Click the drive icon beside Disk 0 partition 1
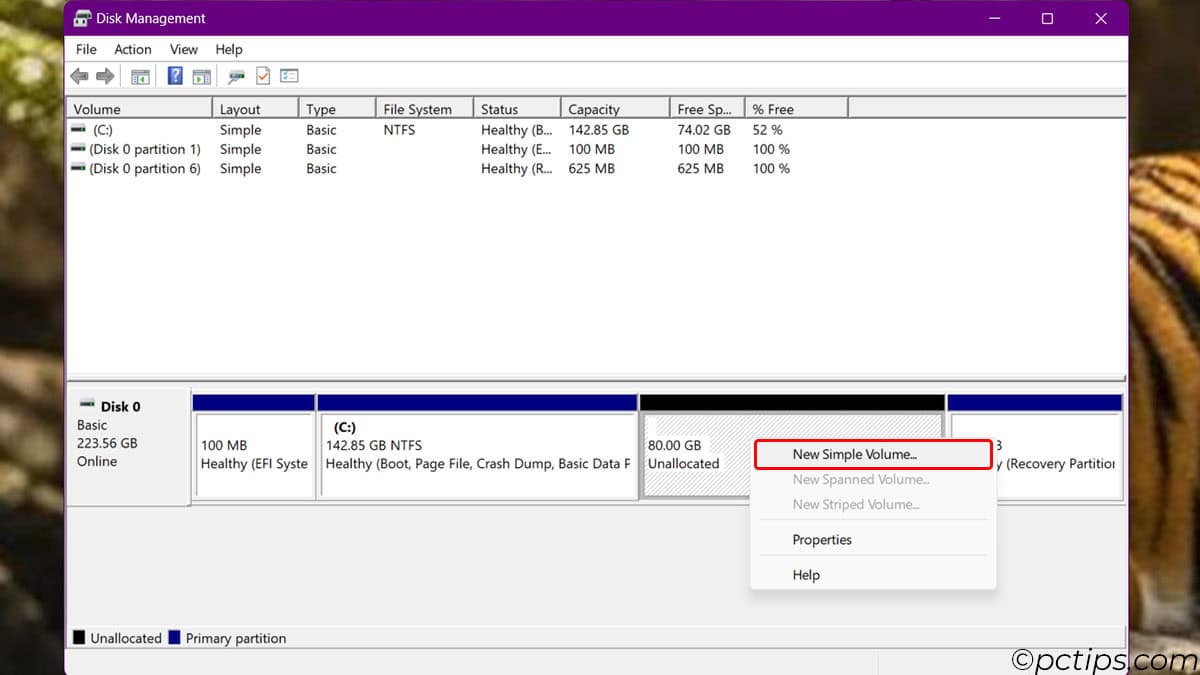The width and height of the screenshot is (1200, 675). [79, 148]
